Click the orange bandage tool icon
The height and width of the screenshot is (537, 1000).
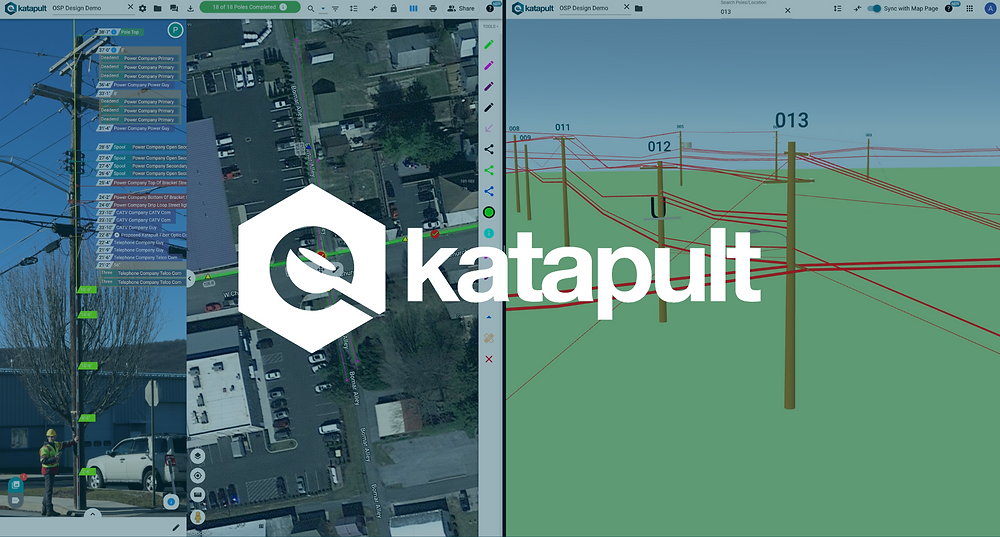click(489, 338)
